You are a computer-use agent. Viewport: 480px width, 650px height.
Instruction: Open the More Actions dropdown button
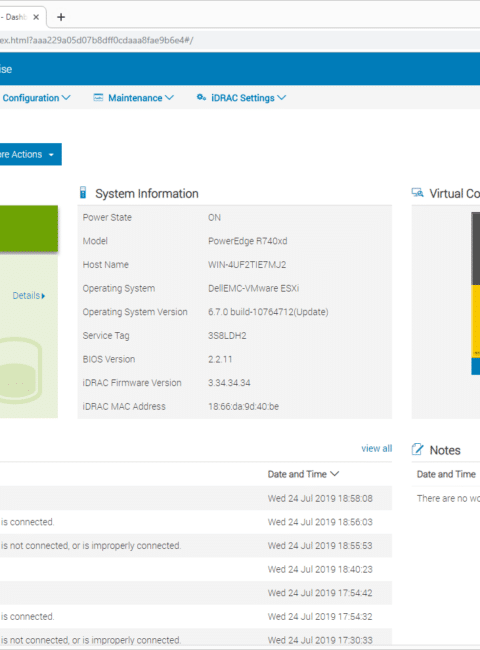coord(30,154)
